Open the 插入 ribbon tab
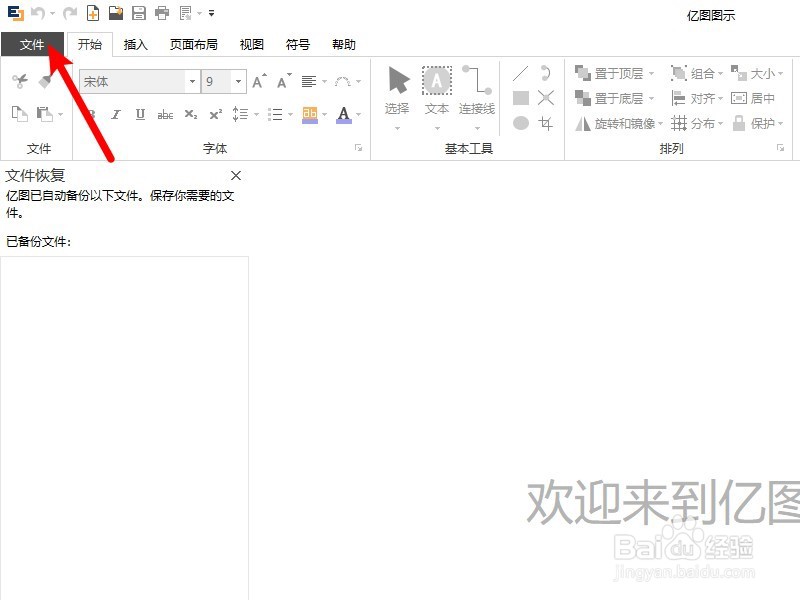800x600 pixels. 136,44
